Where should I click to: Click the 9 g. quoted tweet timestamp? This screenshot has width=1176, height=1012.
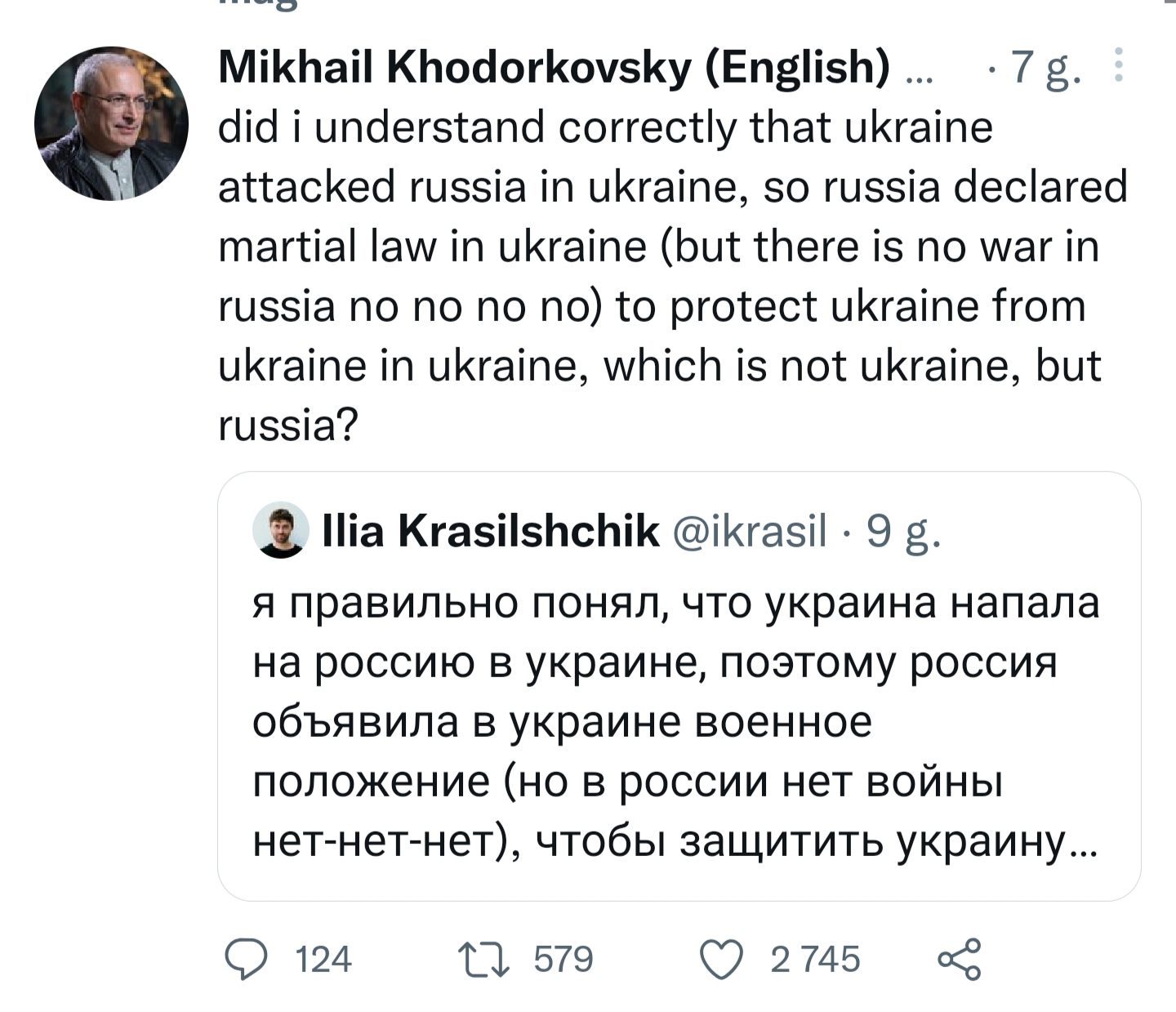[903, 533]
